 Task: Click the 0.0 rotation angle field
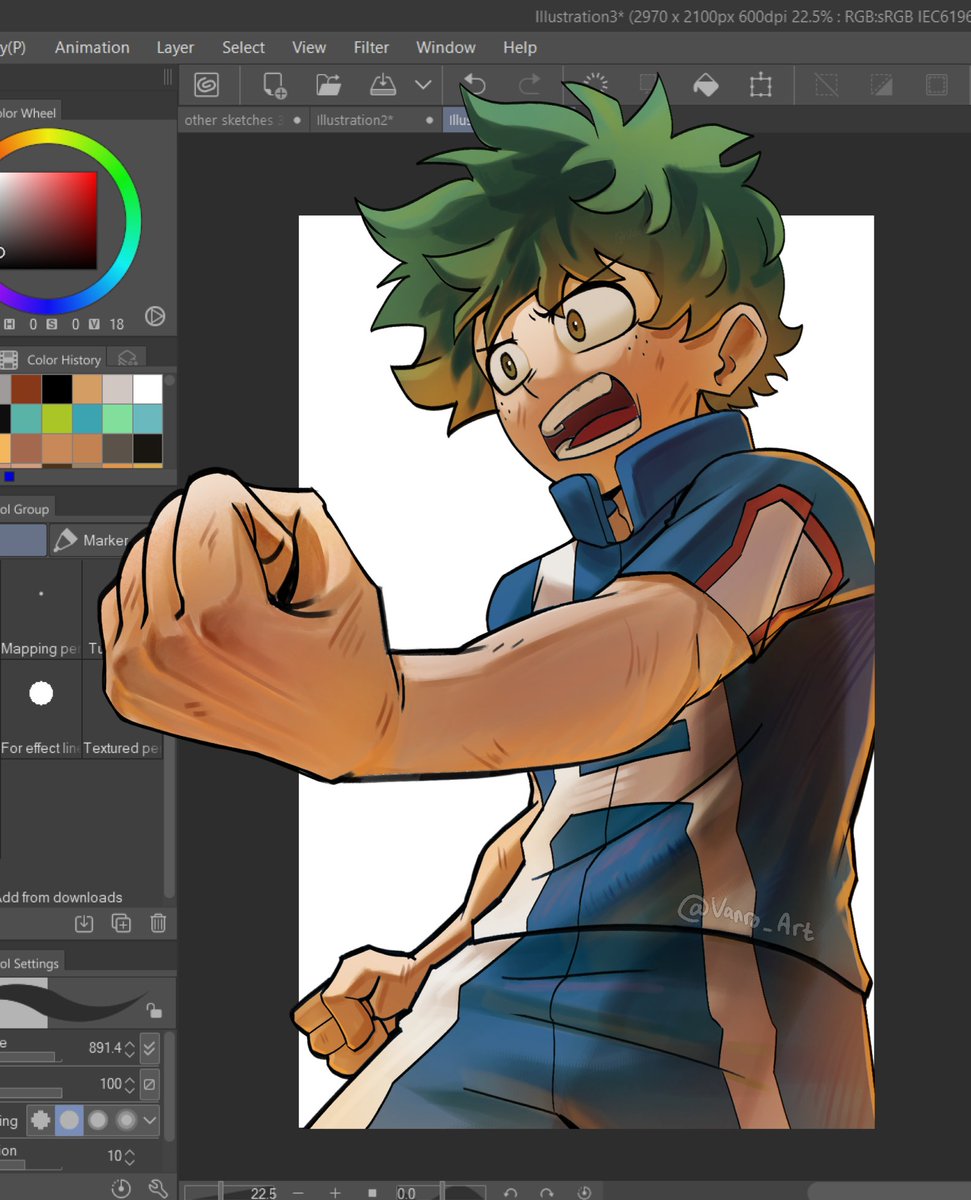[406, 1193]
